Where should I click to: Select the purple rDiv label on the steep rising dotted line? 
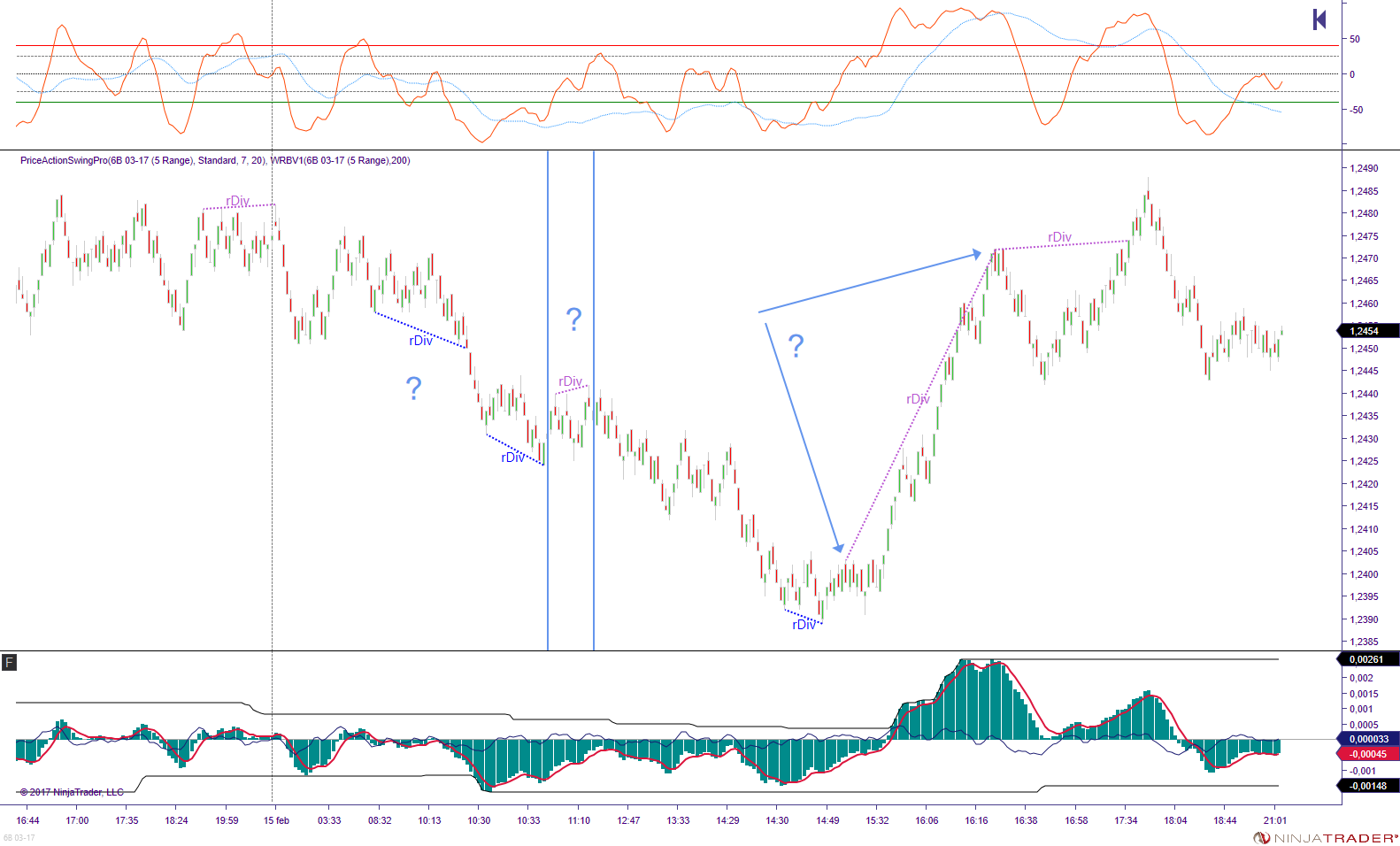(918, 399)
